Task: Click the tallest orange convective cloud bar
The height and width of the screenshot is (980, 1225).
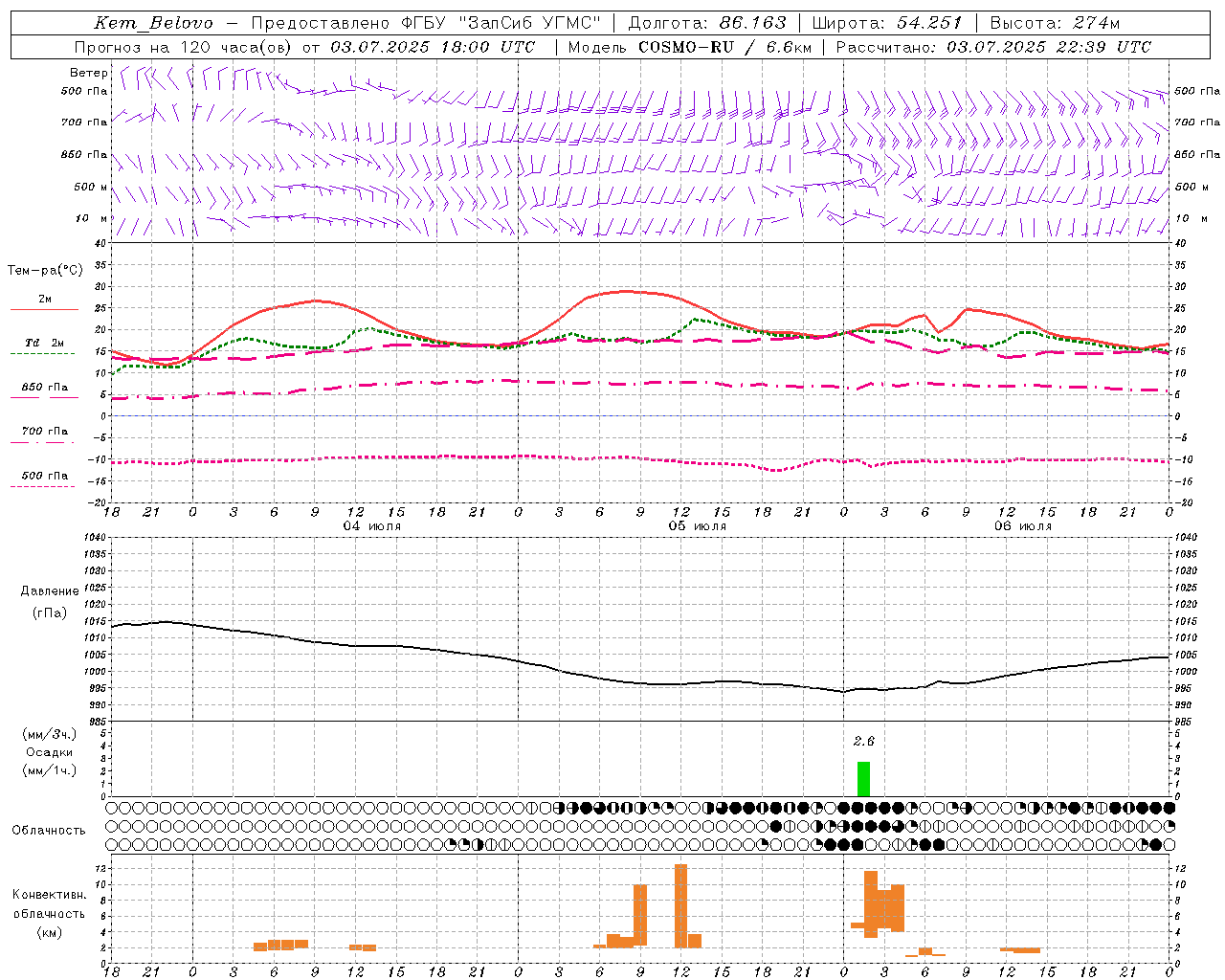Action: (x=680, y=906)
